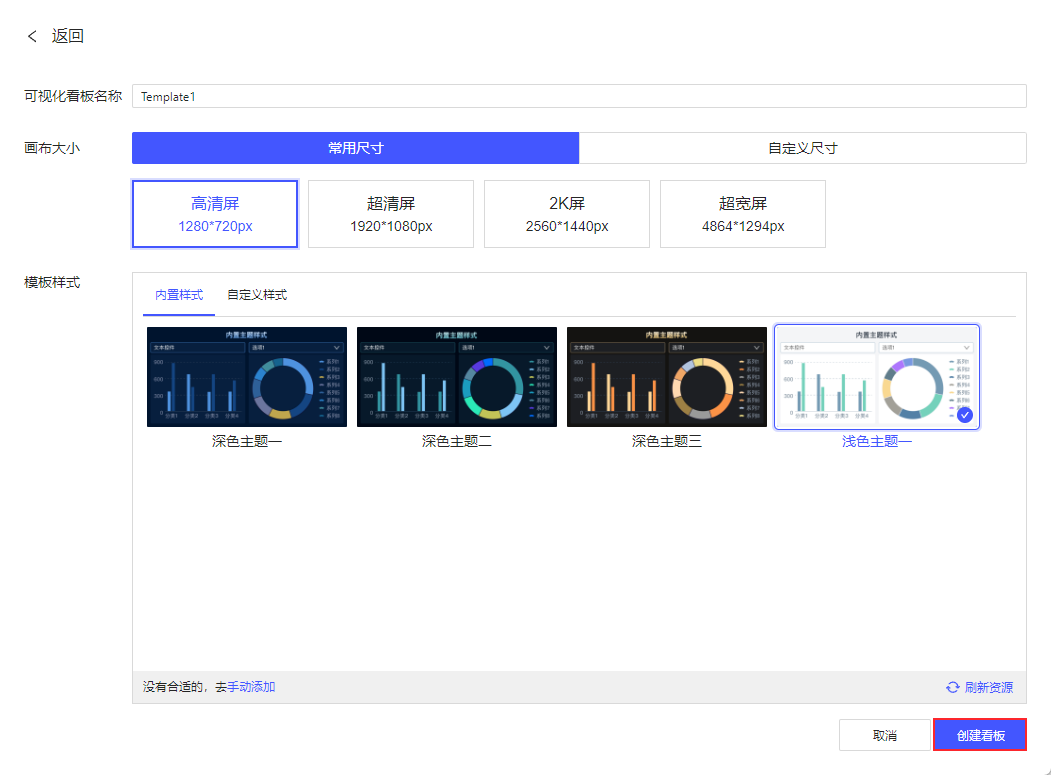Open the 自定义样式 style tab
The height and width of the screenshot is (775, 1051).
pyautogui.click(x=258, y=295)
